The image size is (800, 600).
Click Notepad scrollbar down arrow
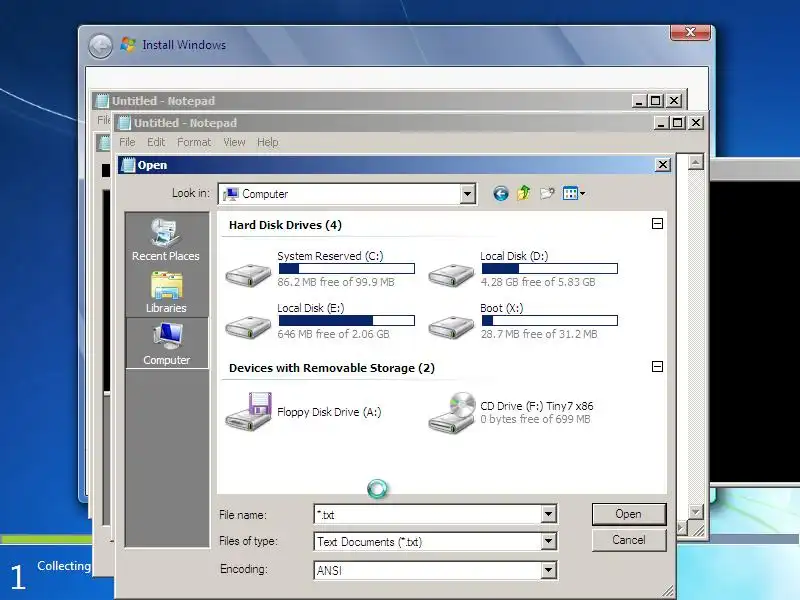tap(695, 511)
